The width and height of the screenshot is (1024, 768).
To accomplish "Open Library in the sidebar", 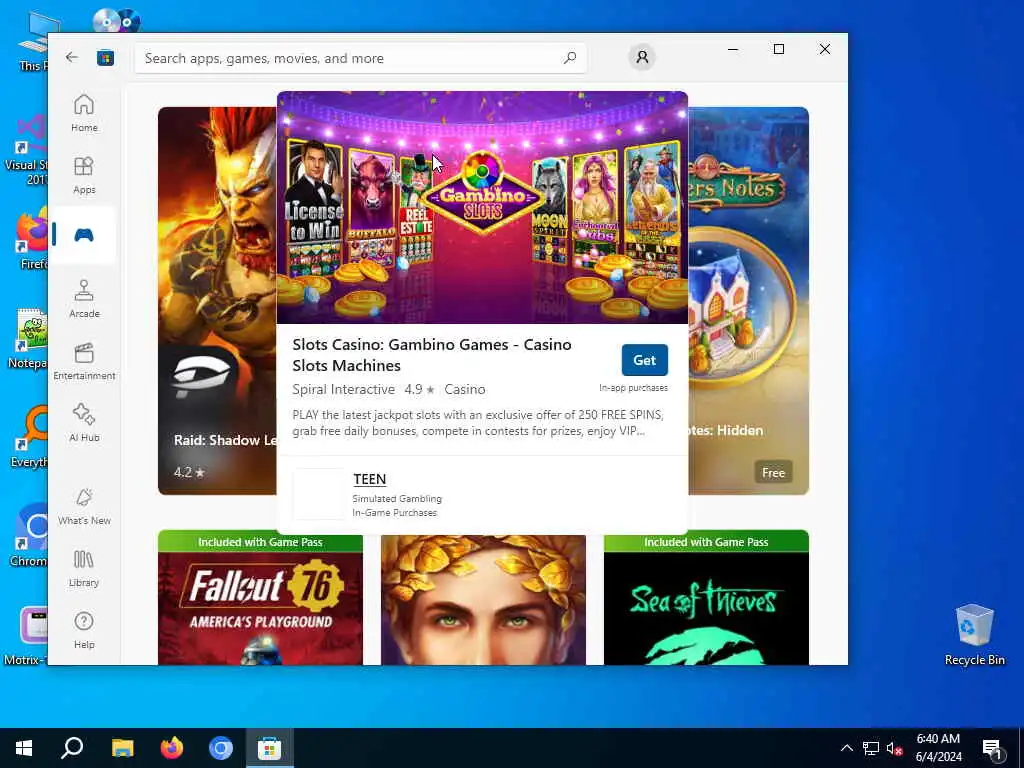I will [84, 568].
